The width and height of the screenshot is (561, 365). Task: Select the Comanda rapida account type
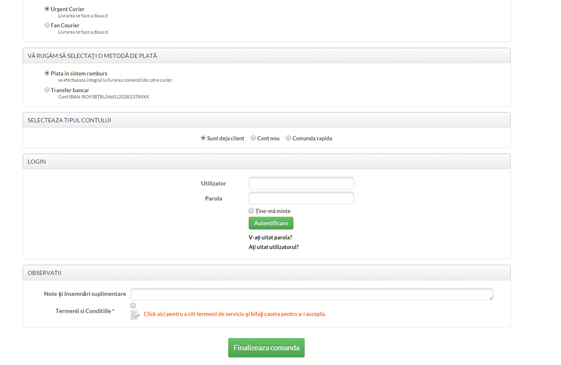[x=288, y=138]
